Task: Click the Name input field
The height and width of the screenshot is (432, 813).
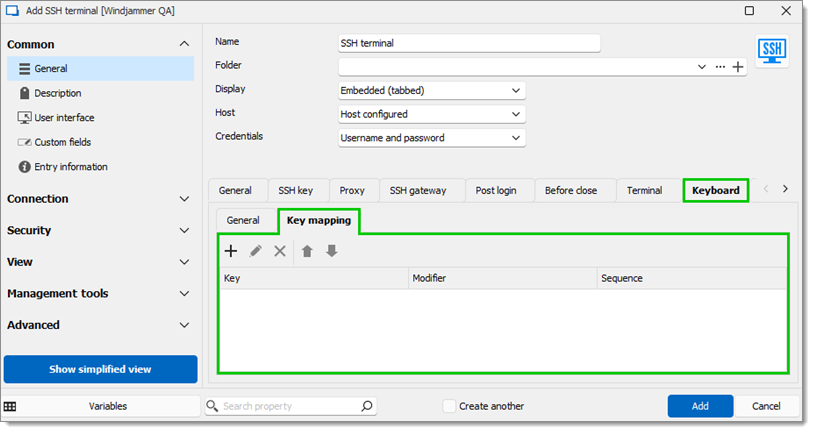Action: click(x=469, y=43)
